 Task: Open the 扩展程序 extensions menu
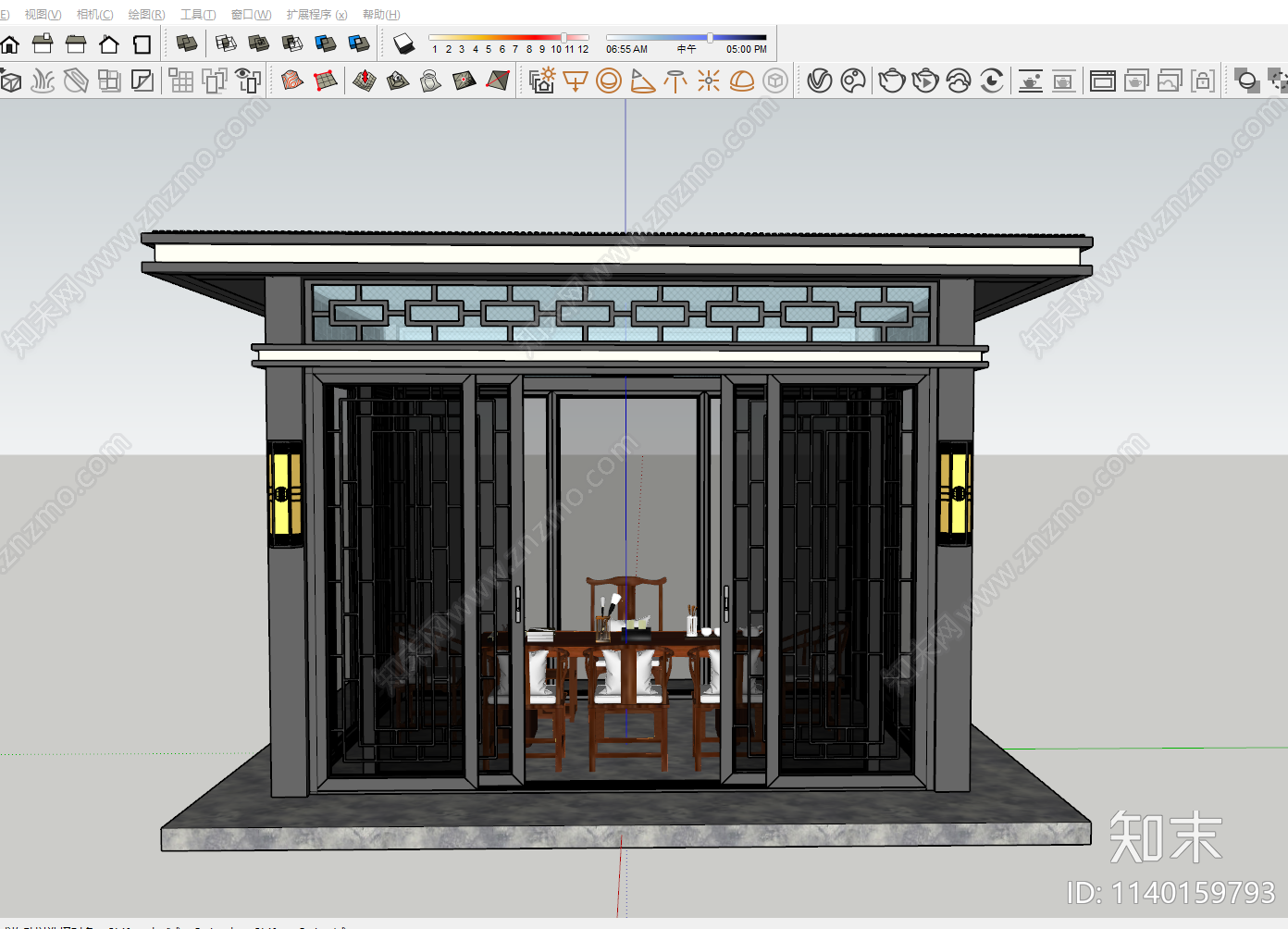pos(316,15)
